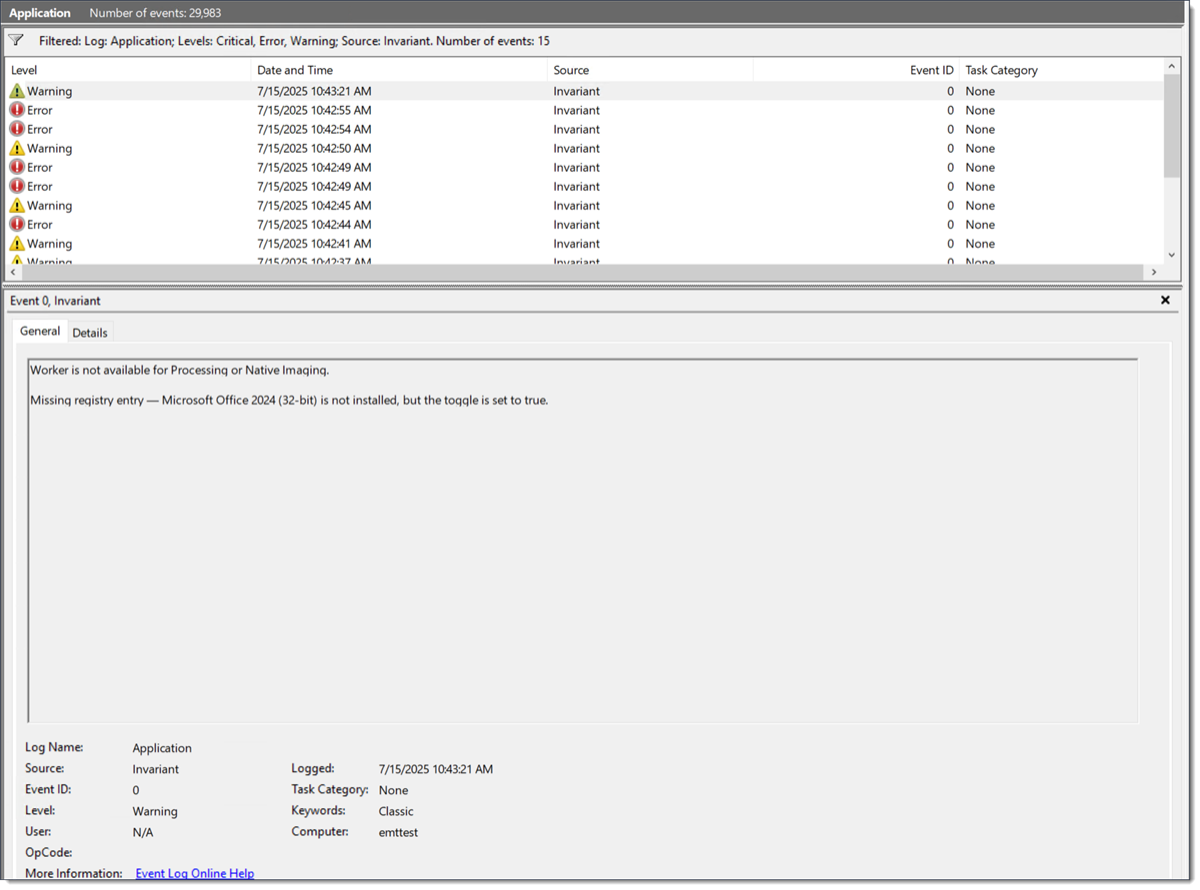Click warning icon of 10:42:50 AM event

pos(17,148)
